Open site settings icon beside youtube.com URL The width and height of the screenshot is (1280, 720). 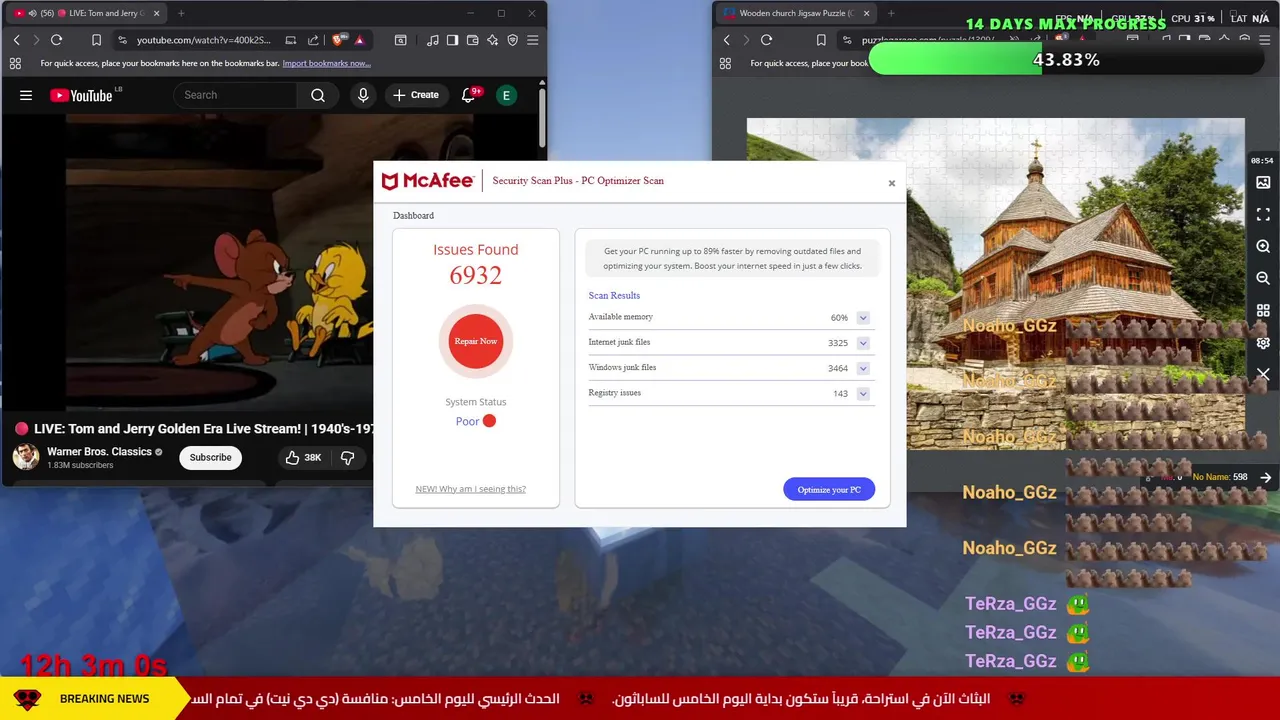point(122,40)
